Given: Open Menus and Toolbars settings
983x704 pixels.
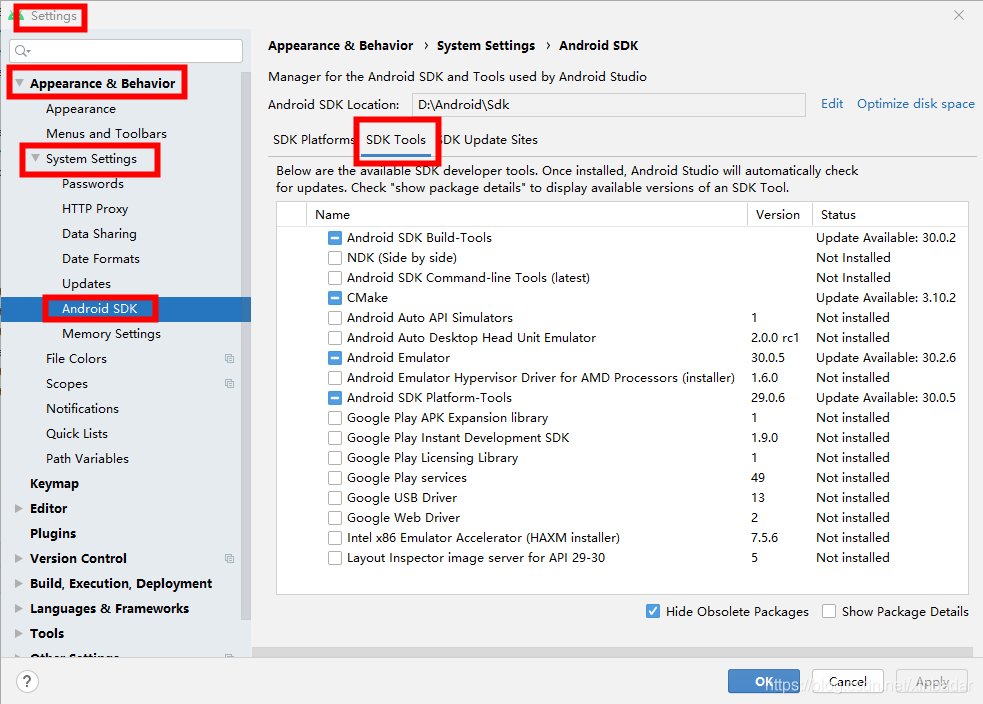Looking at the screenshot, I should [x=107, y=134].
